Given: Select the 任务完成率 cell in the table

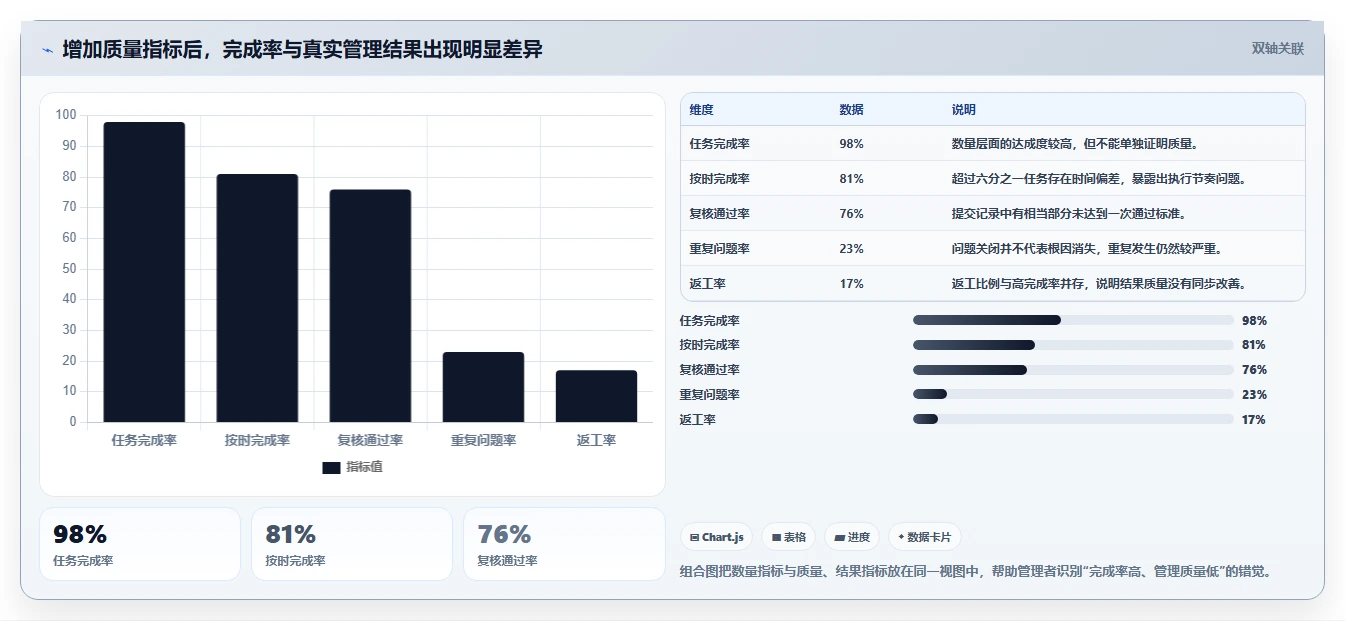Looking at the screenshot, I should (x=720, y=144).
